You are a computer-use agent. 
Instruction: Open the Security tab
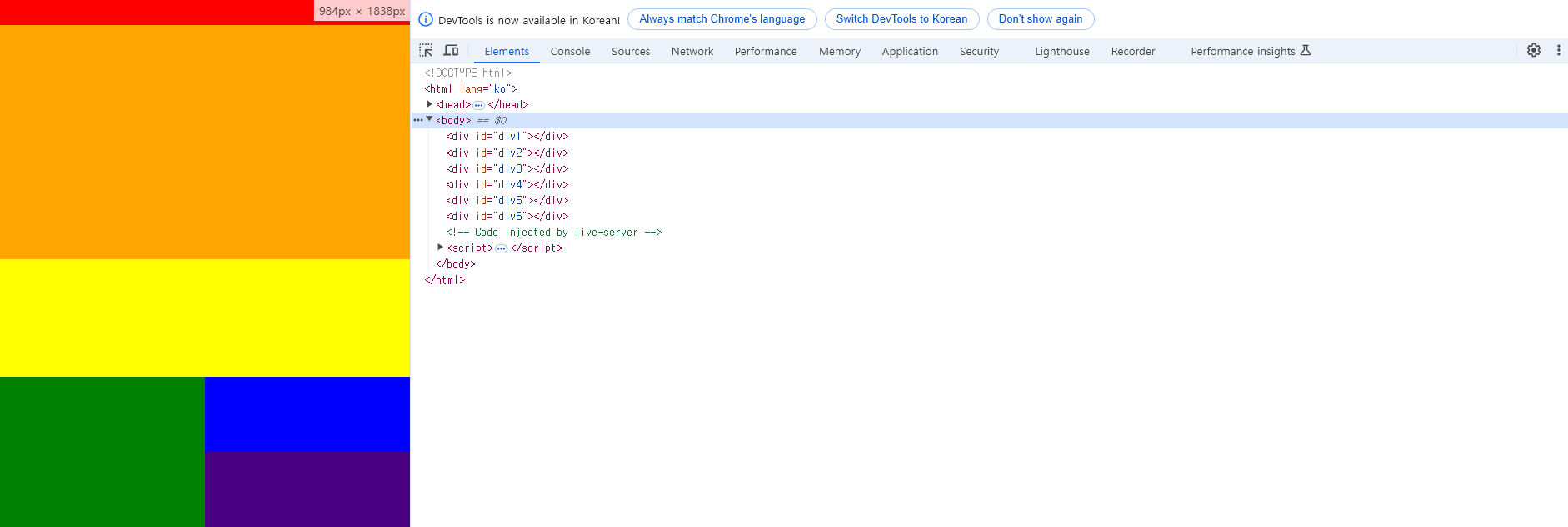coord(979,51)
